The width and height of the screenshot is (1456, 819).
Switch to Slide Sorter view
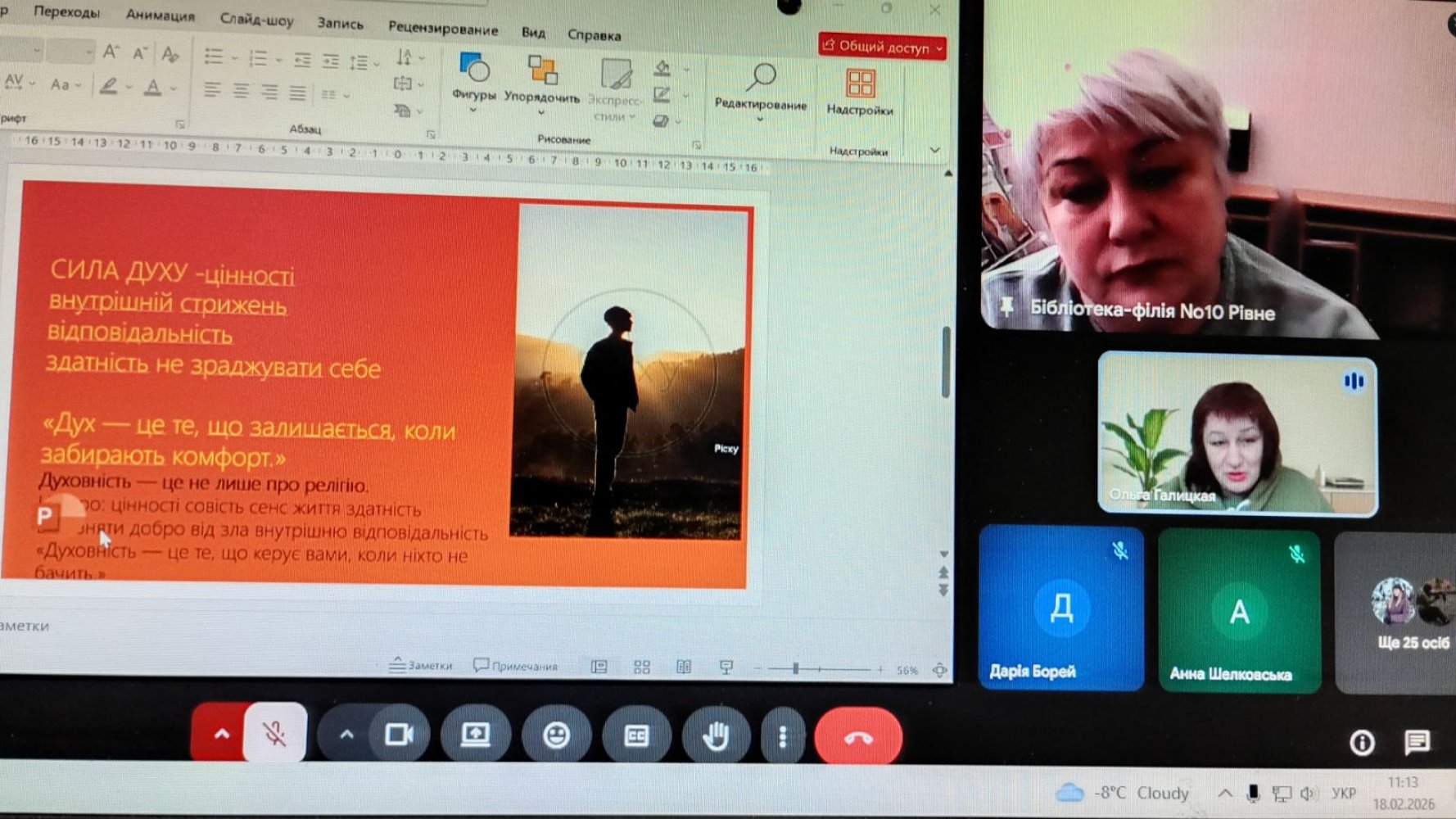[x=642, y=667]
